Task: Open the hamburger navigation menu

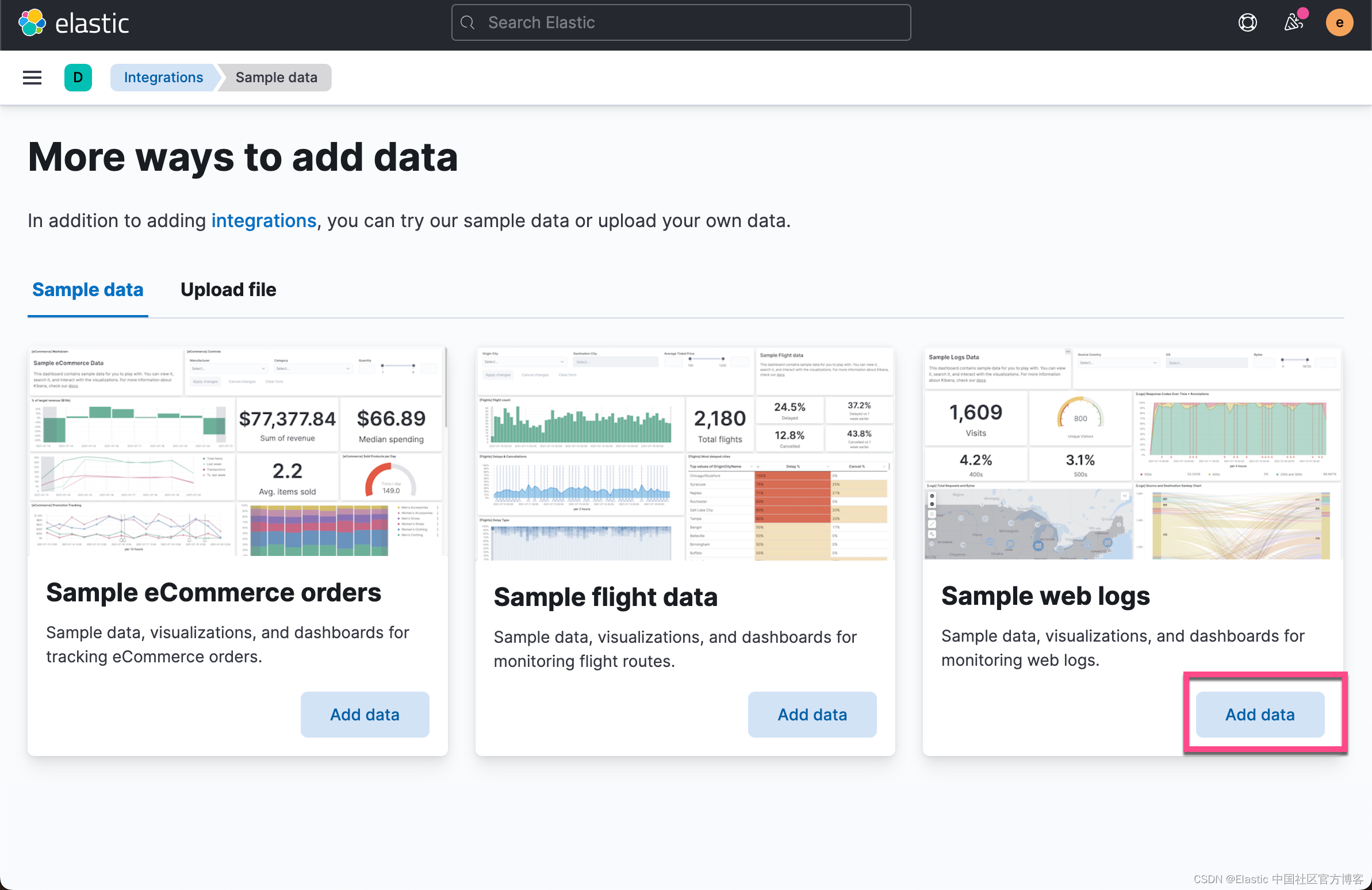Action: click(32, 77)
